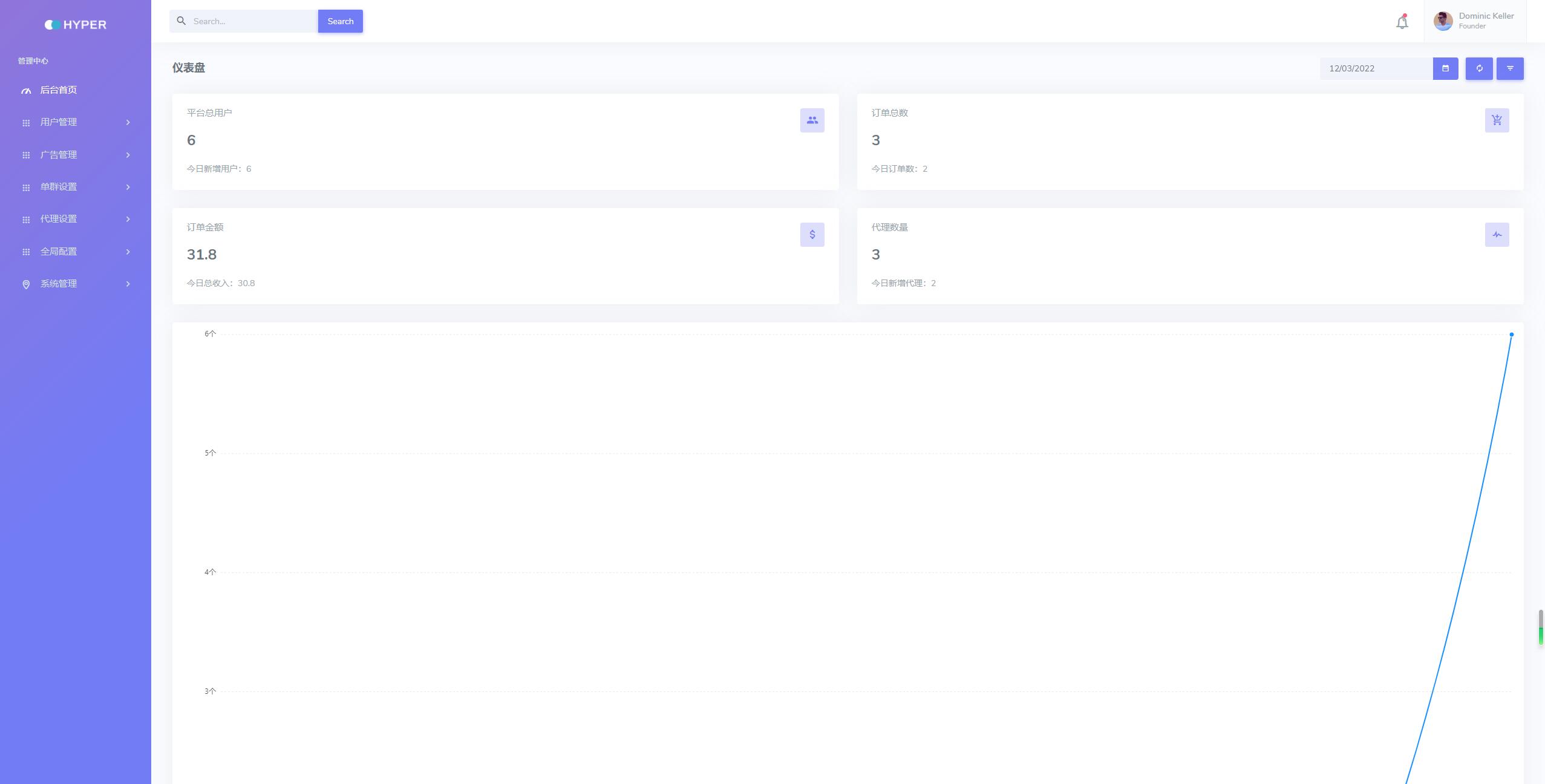Image resolution: width=1545 pixels, height=784 pixels.
Task: Toggle the 单群设置 sidebar section
Action: coord(75,187)
